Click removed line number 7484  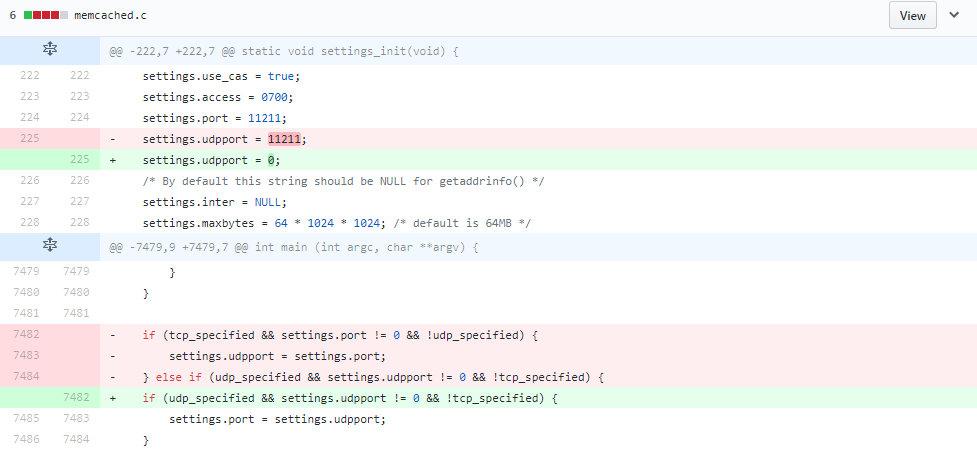pos(28,377)
